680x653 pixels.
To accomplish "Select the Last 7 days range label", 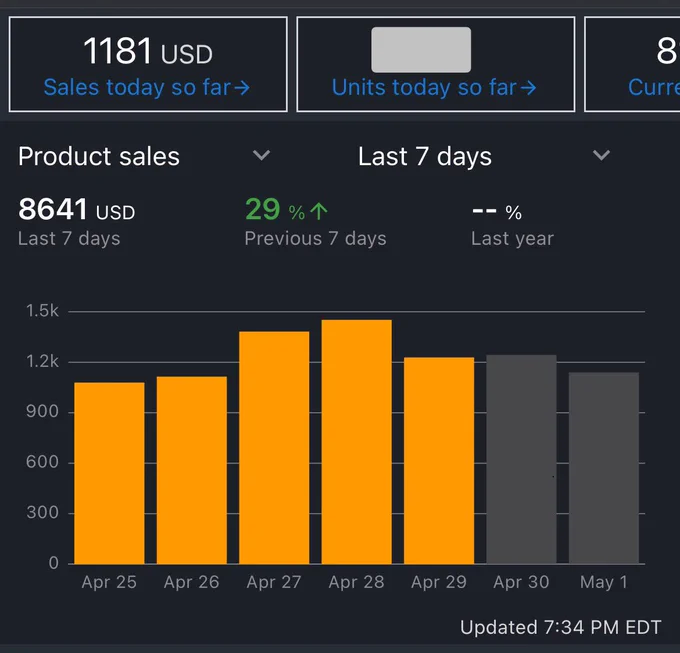I will (425, 157).
